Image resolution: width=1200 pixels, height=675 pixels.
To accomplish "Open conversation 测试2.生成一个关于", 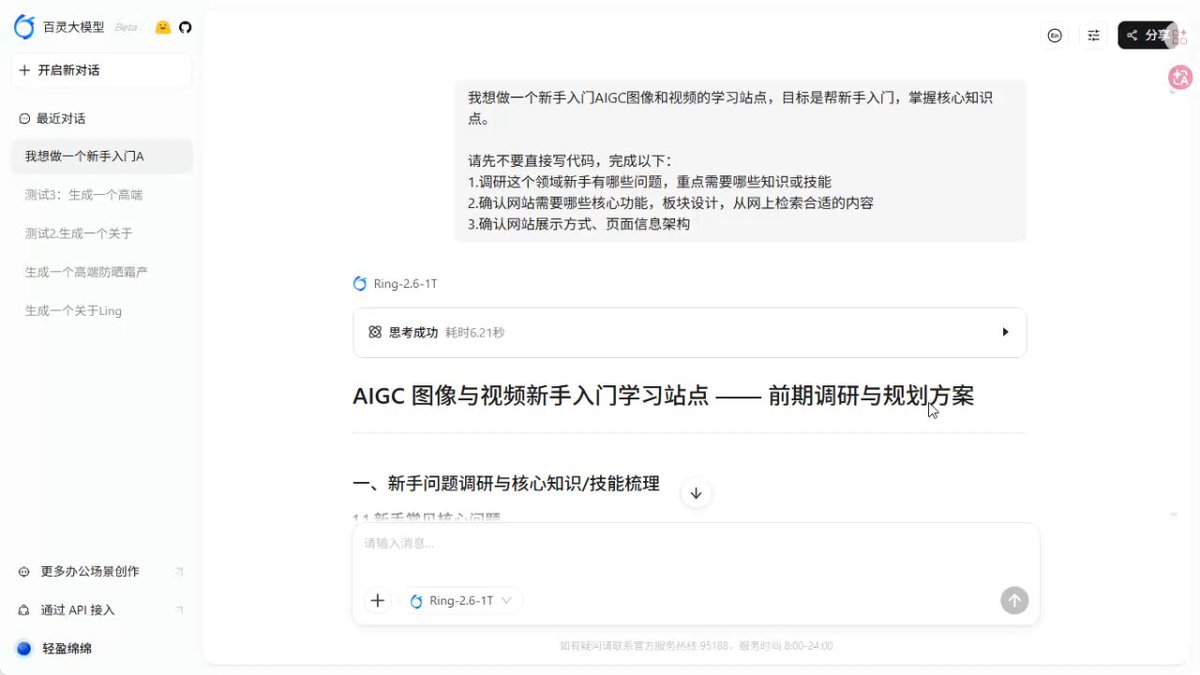I will (x=101, y=233).
